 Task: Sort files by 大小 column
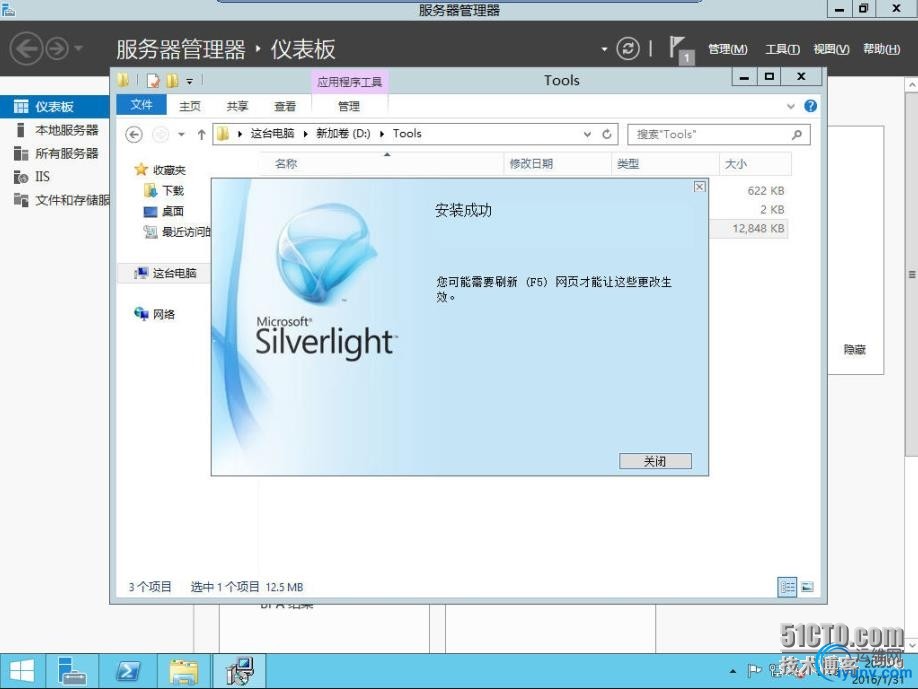click(755, 164)
